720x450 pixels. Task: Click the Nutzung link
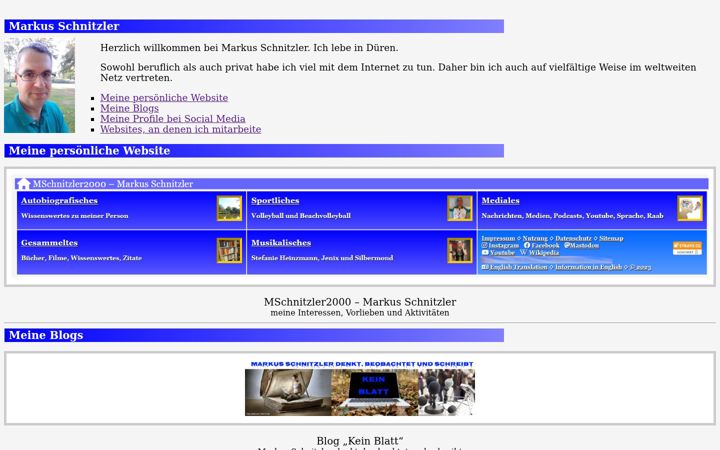(x=535, y=238)
